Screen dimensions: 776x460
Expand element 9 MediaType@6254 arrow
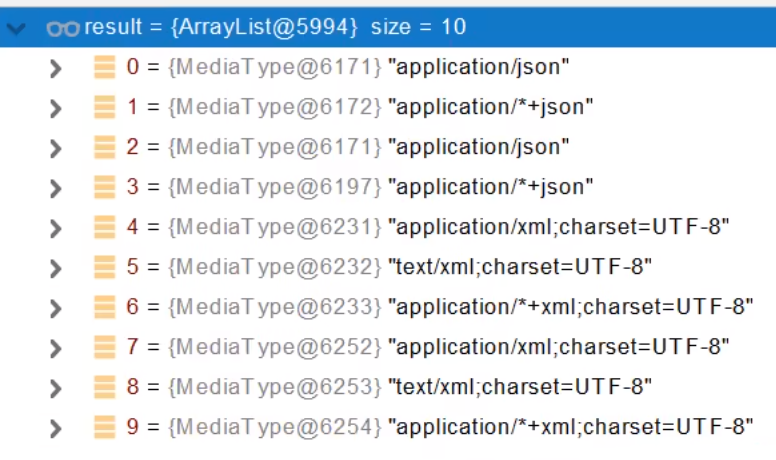pyautogui.click(x=55, y=428)
